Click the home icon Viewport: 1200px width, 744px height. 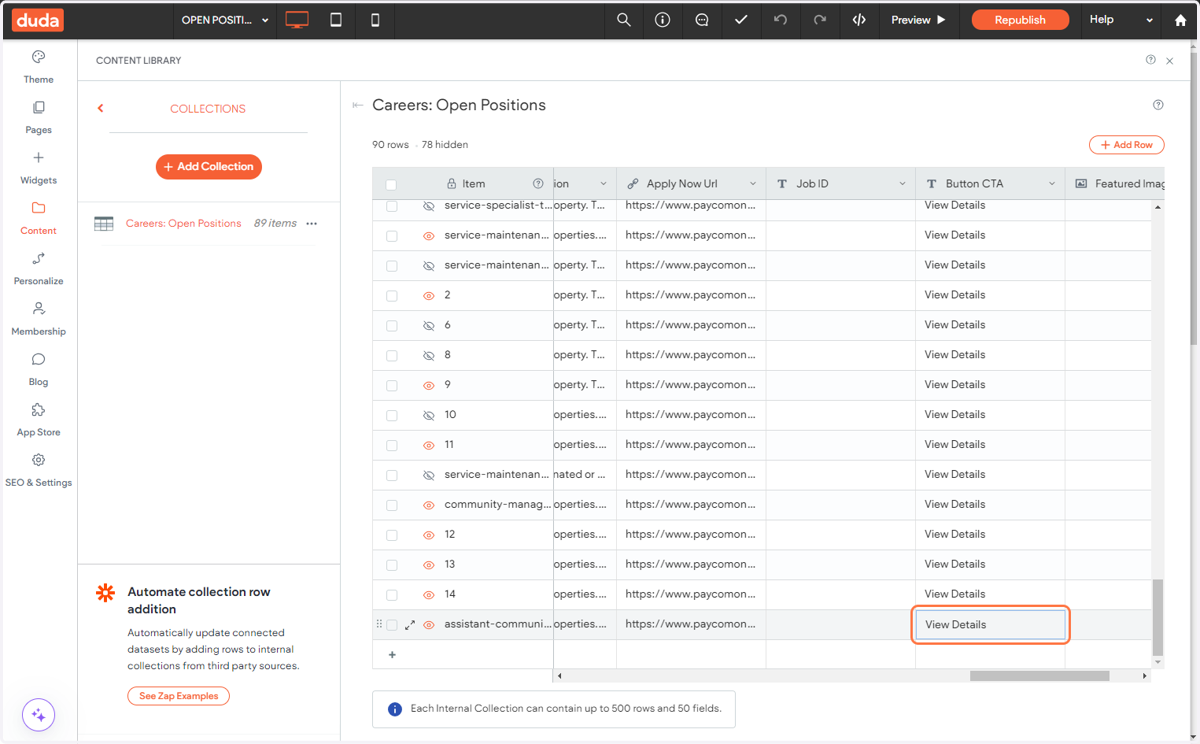point(1180,20)
